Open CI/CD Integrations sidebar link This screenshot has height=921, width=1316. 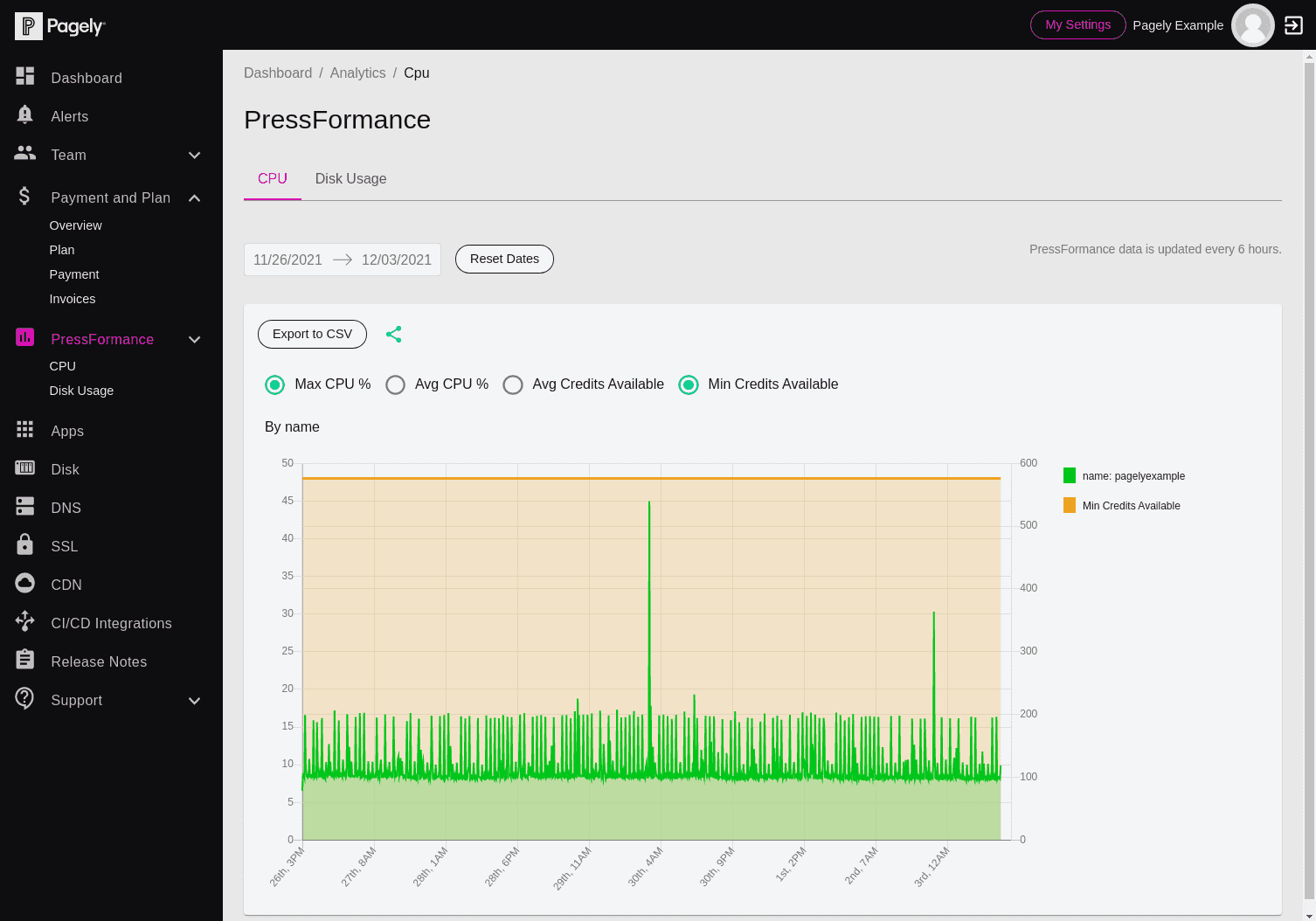click(x=111, y=623)
